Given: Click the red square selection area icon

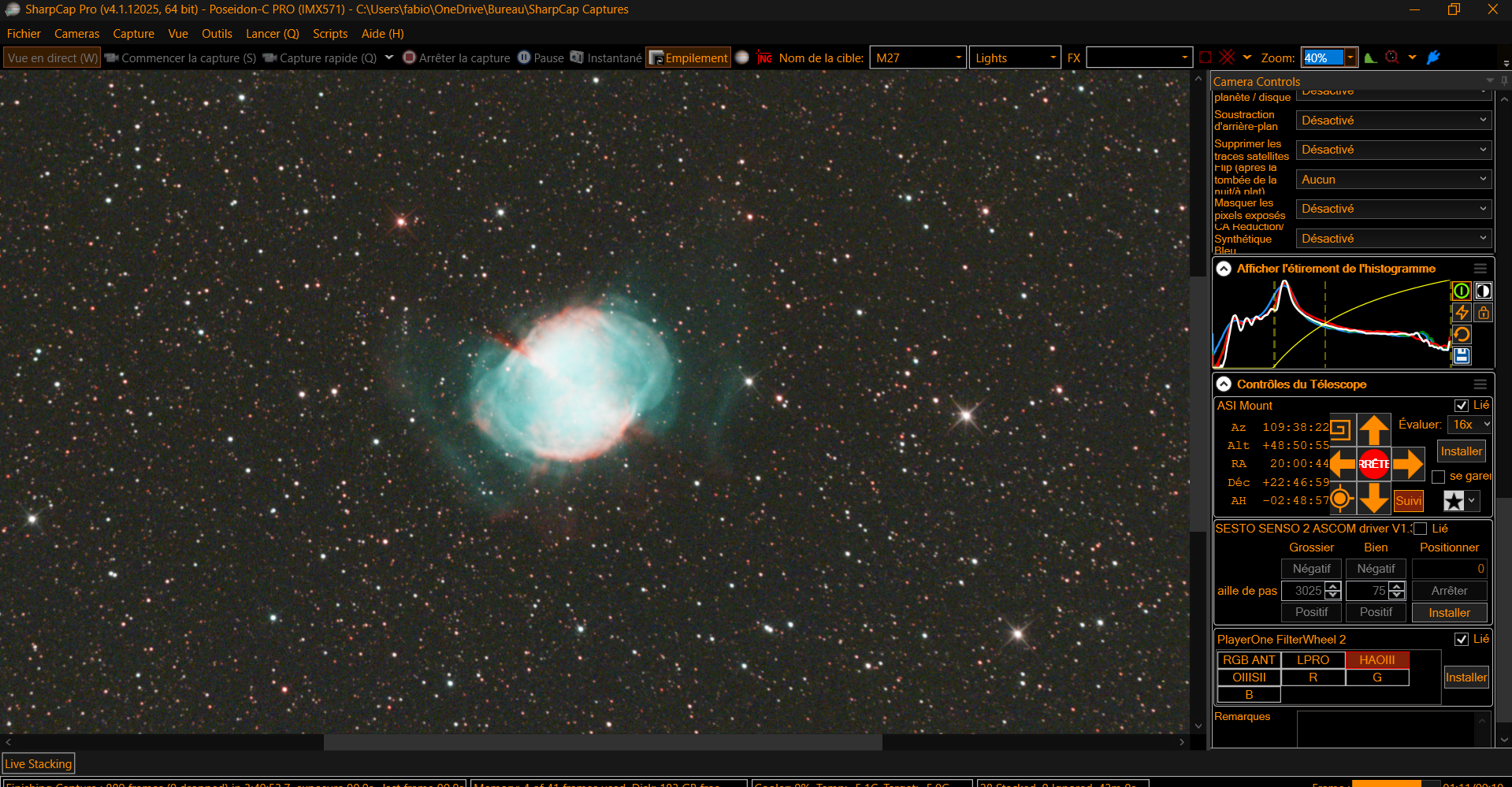Looking at the screenshot, I should pyautogui.click(x=1206, y=58).
